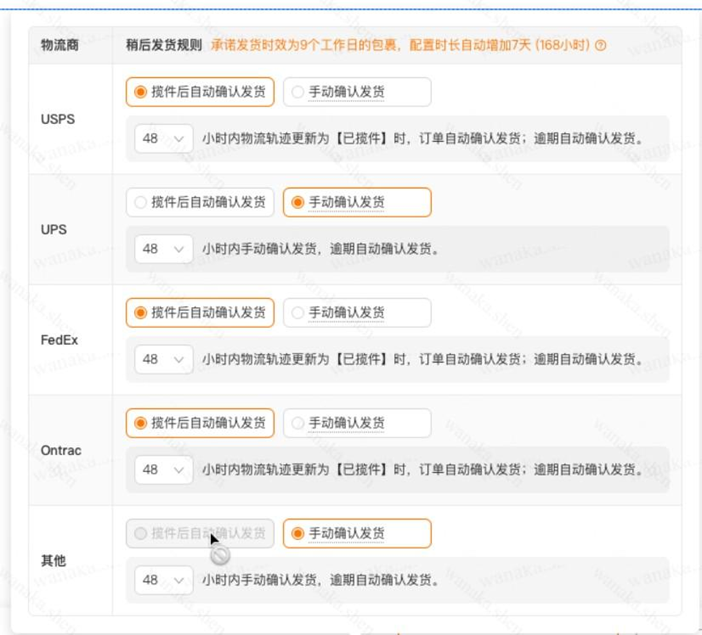
Task: Open the Ontrac 48 hours dropdown
Action: tap(164, 469)
